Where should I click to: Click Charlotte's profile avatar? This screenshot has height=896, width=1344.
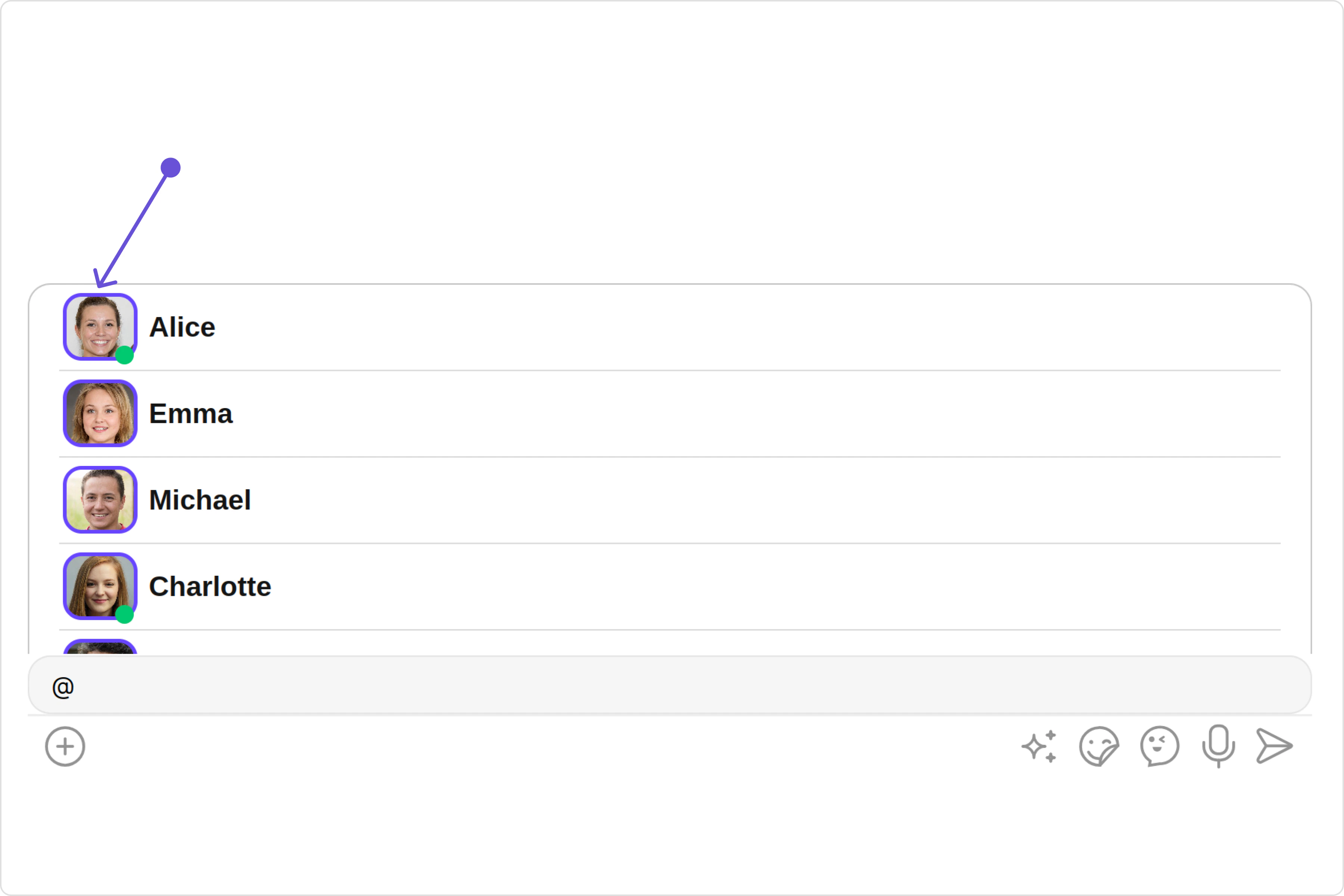point(99,585)
